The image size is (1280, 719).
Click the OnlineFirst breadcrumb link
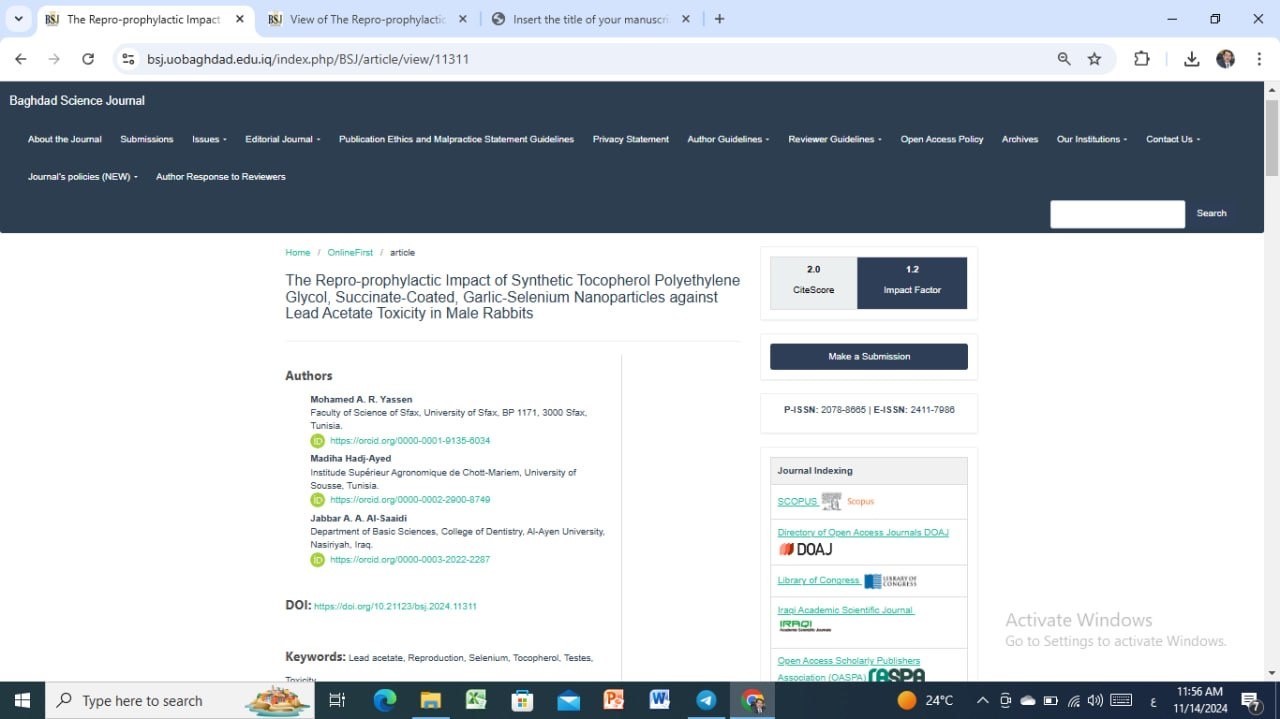pos(350,253)
